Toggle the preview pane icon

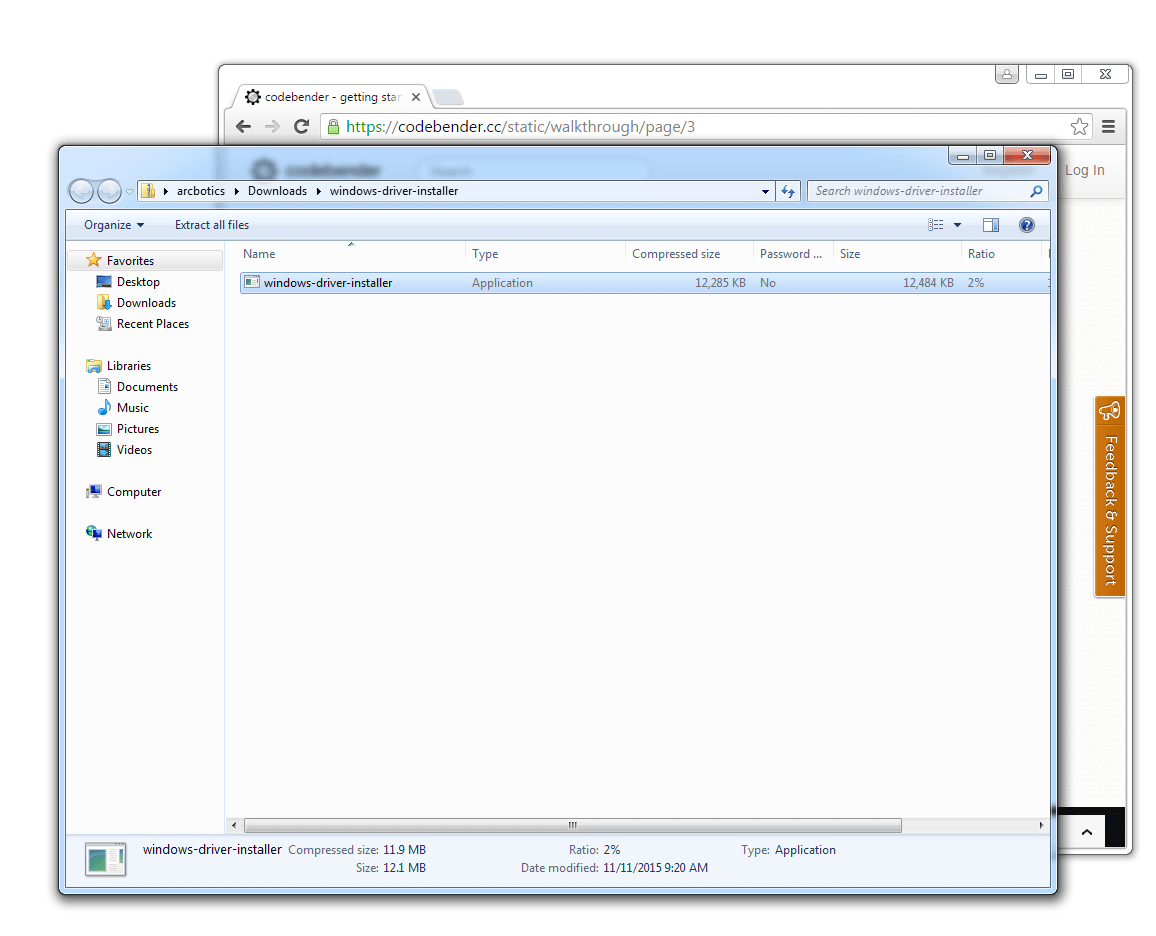coord(990,225)
